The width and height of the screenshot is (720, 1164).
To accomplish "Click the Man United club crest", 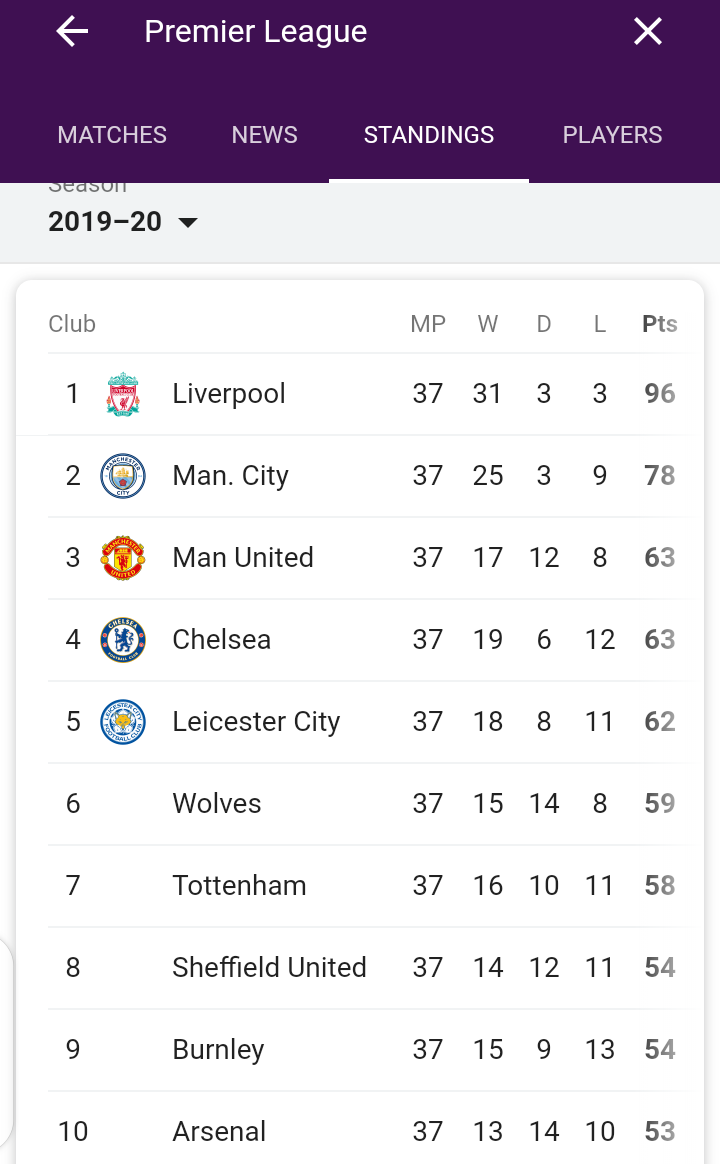I will coord(123,558).
